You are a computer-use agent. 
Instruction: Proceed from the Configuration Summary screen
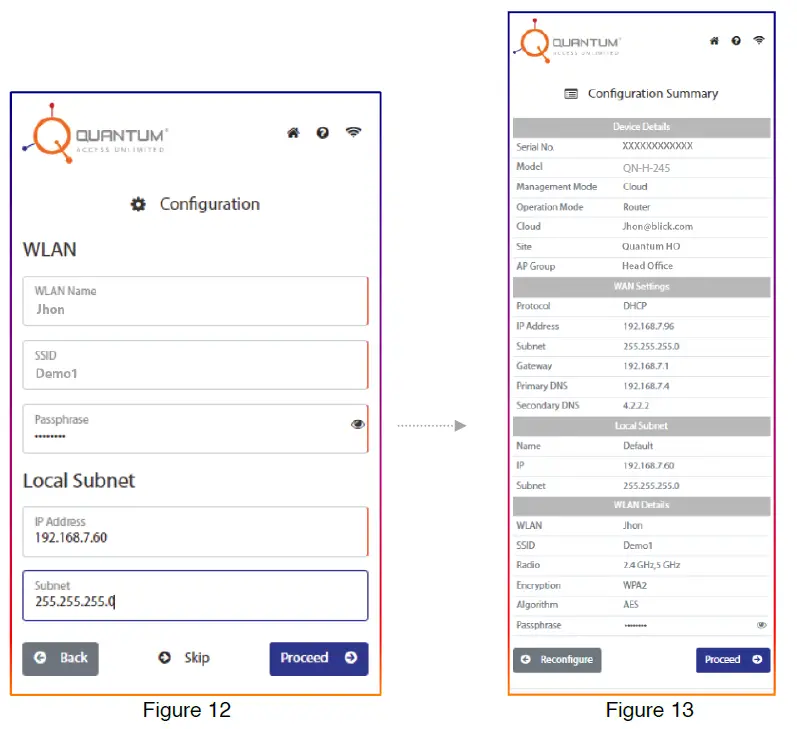[x=733, y=660]
